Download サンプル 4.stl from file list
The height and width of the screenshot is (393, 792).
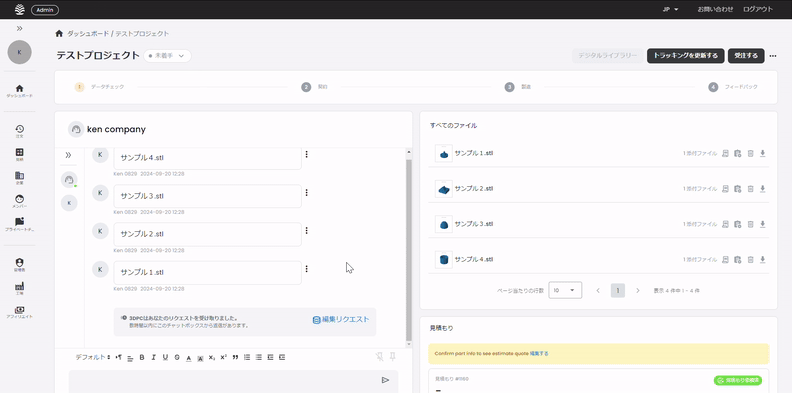pos(763,260)
